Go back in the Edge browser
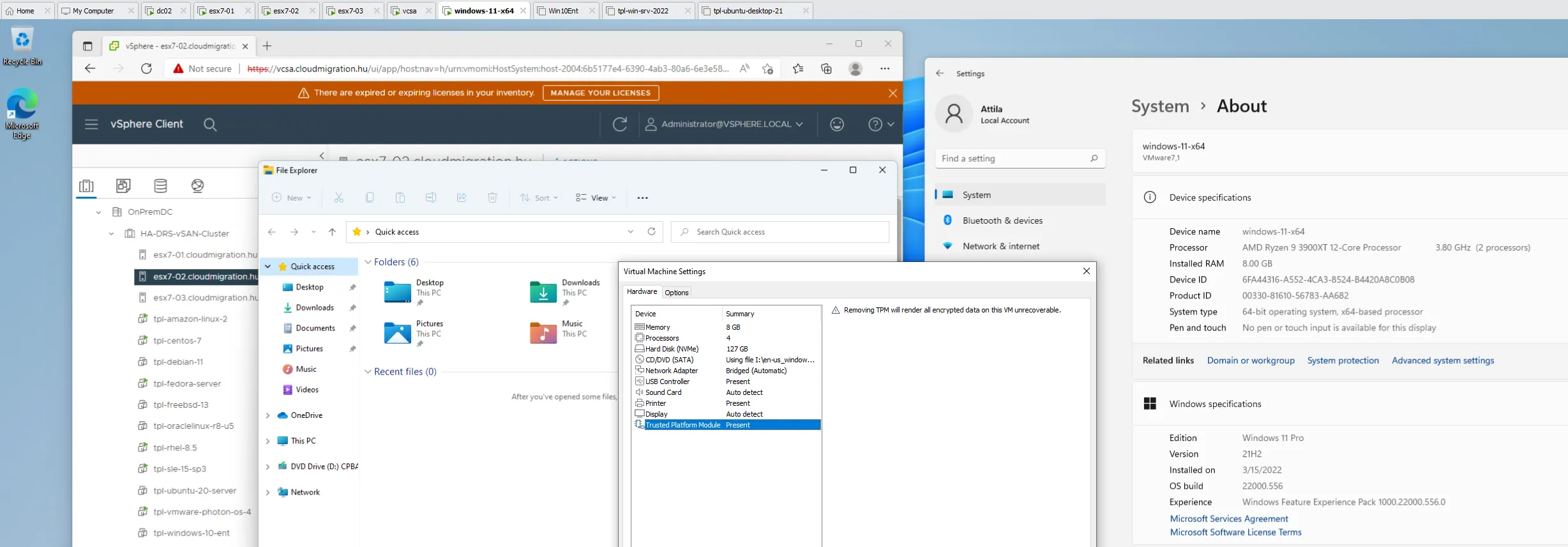Image resolution: width=1568 pixels, height=547 pixels. point(90,68)
